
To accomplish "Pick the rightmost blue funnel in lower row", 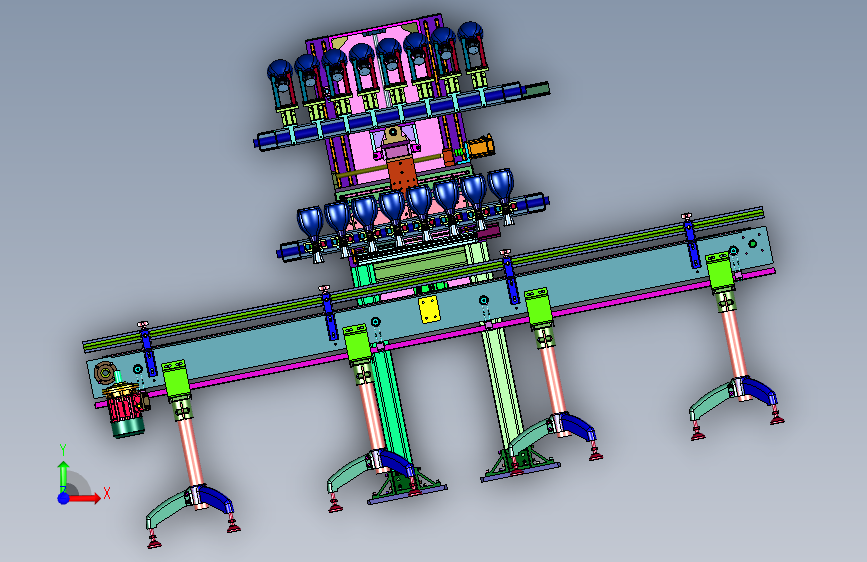I will (x=500, y=185).
